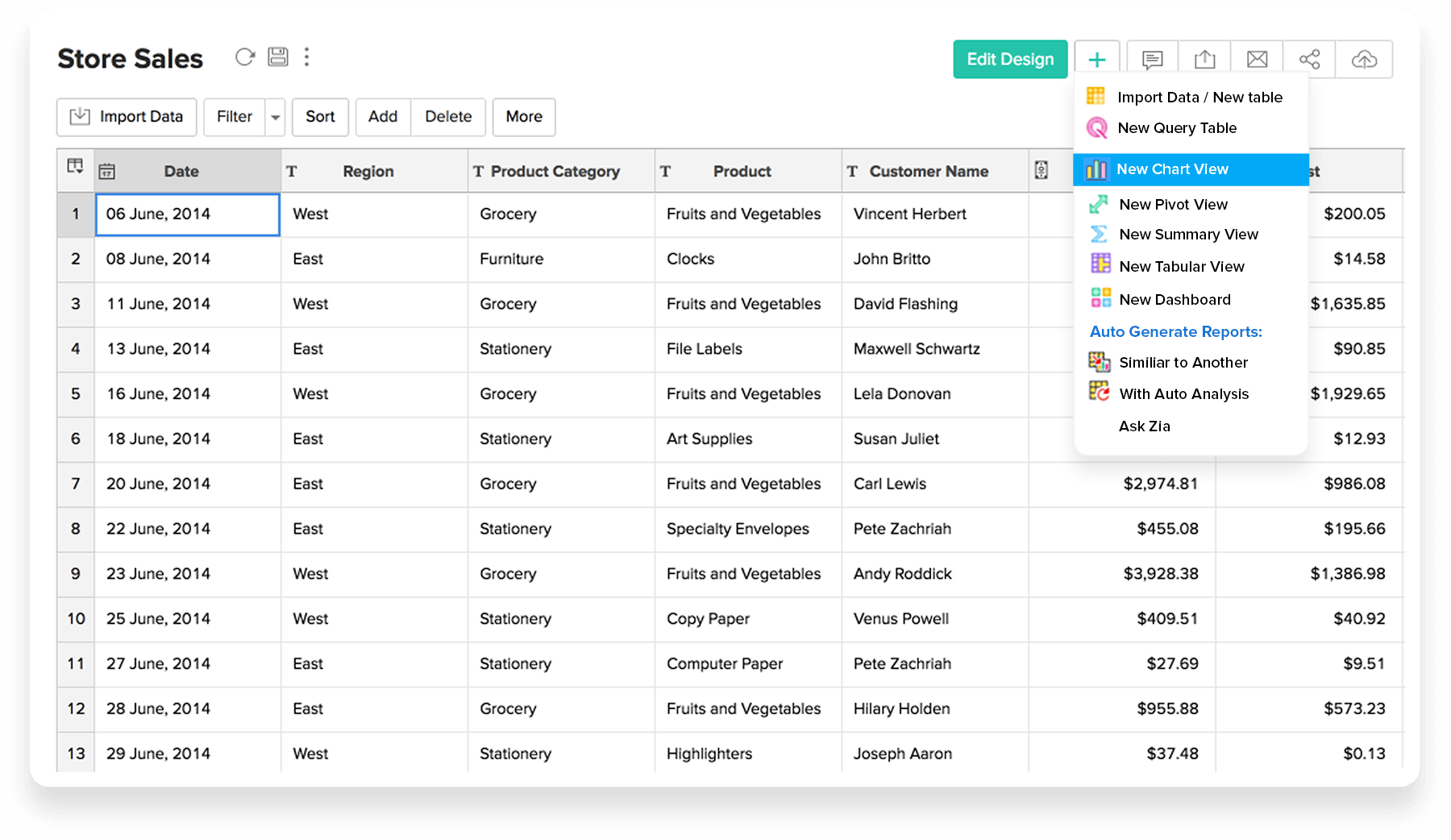Expand the Filter dropdown arrow
Viewport: 1451px width, 840px height.
tap(276, 118)
